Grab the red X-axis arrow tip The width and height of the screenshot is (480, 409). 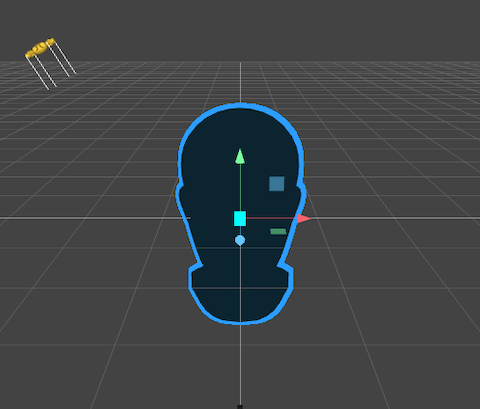click(304, 219)
